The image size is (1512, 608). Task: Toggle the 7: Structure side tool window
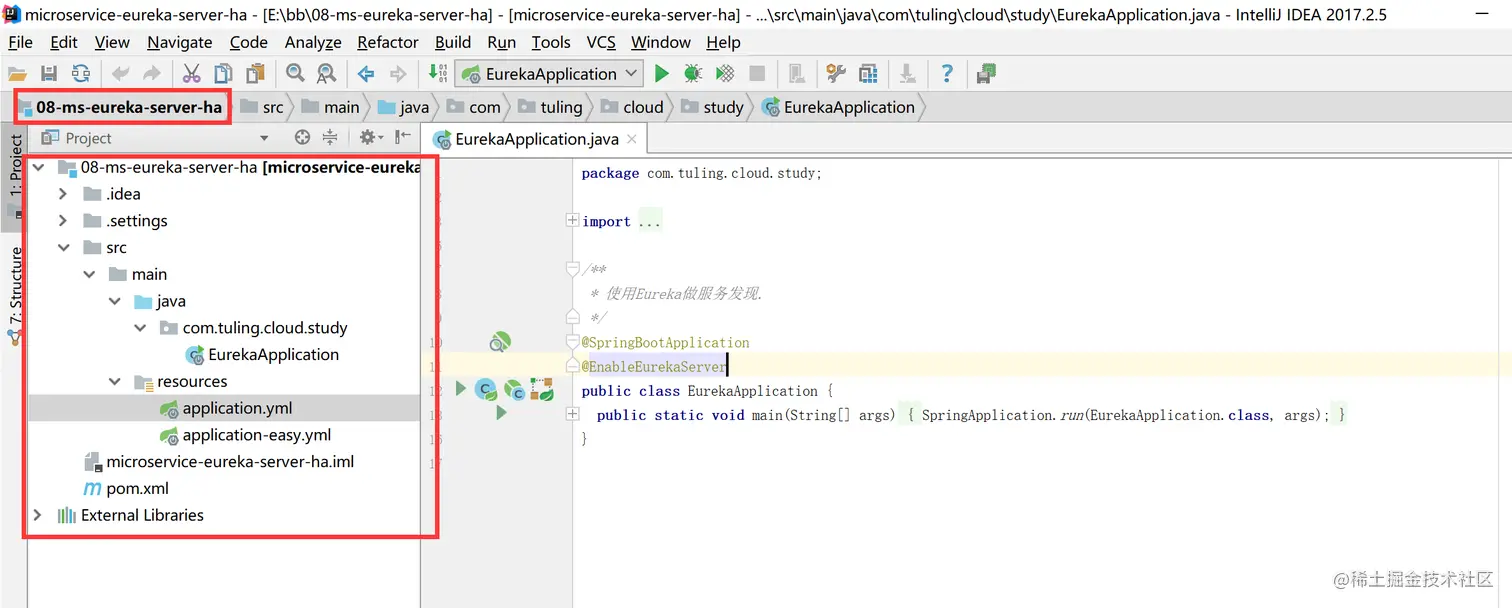15,295
